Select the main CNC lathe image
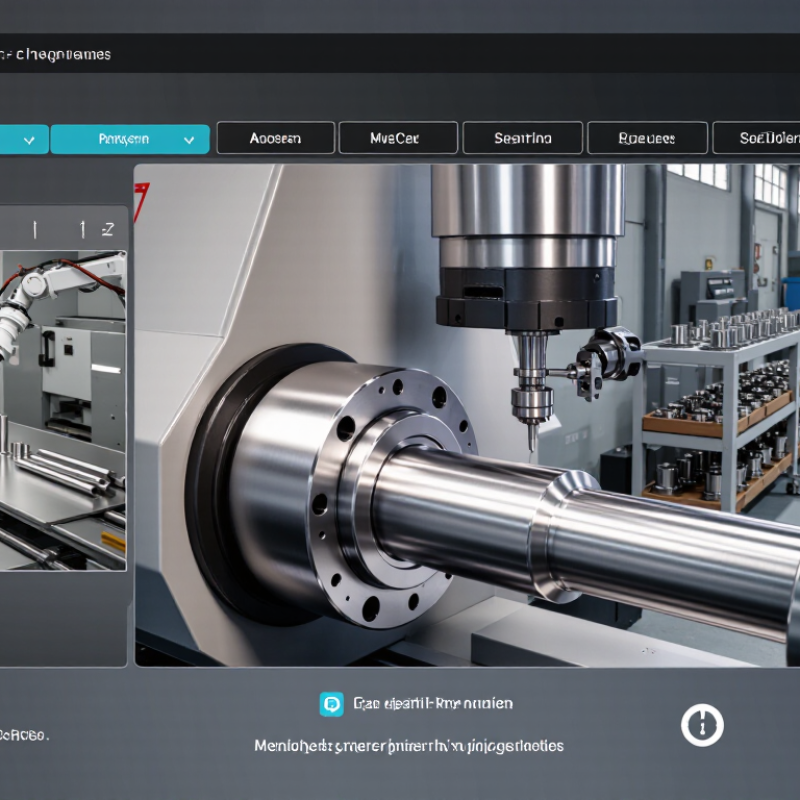This screenshot has width=800, height=800. [x=467, y=415]
